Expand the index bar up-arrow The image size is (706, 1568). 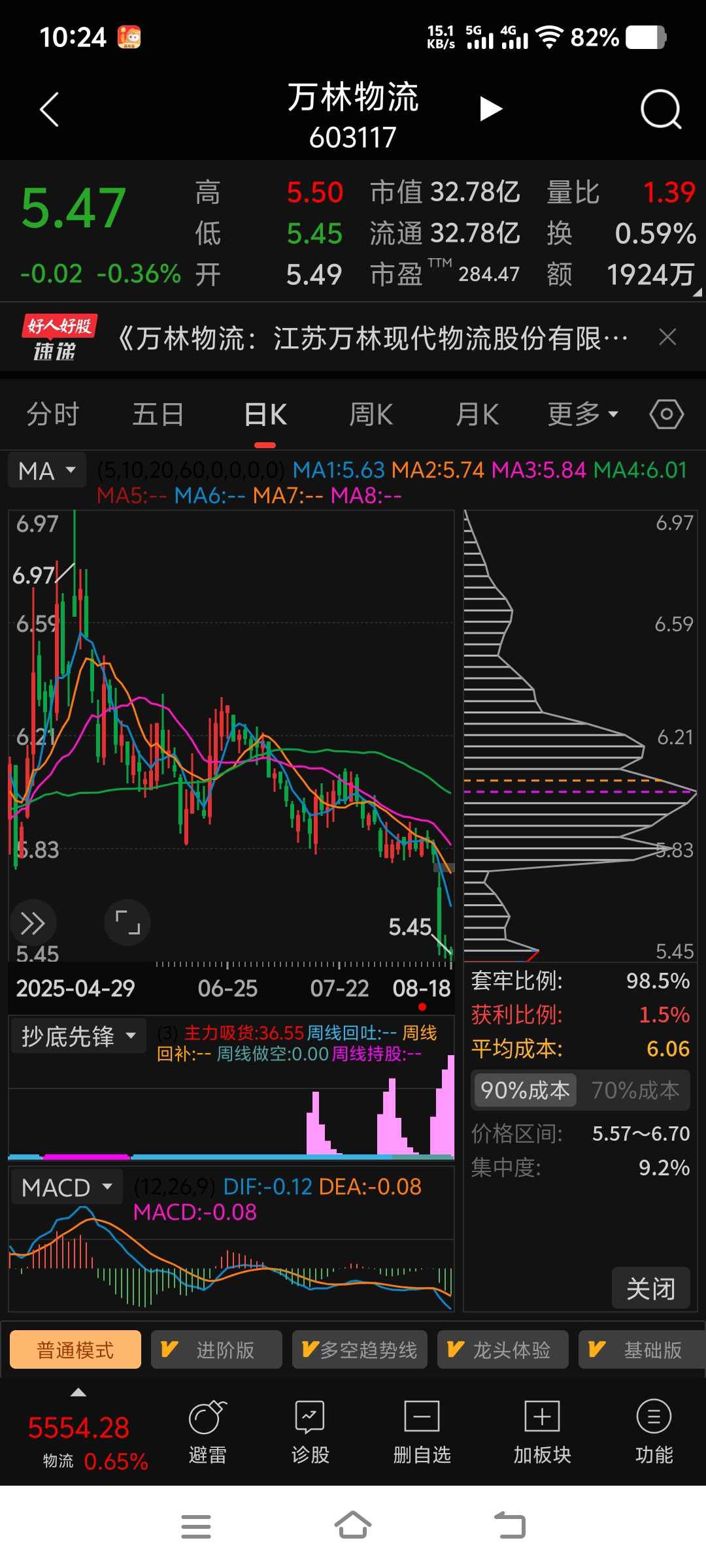coord(78,1392)
